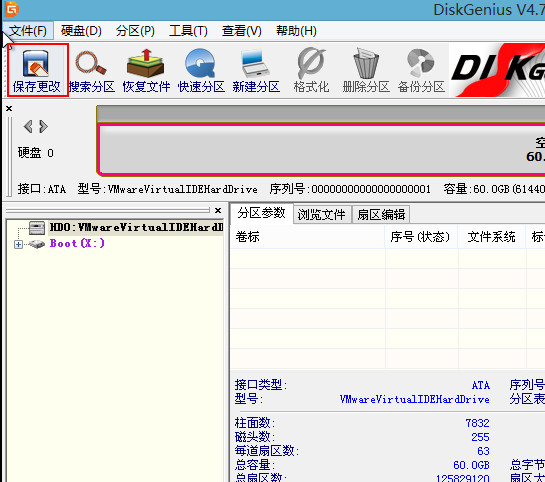Screen dimensions: 545x482
Task: Open the 查看(V) menu
Action: pos(242,31)
